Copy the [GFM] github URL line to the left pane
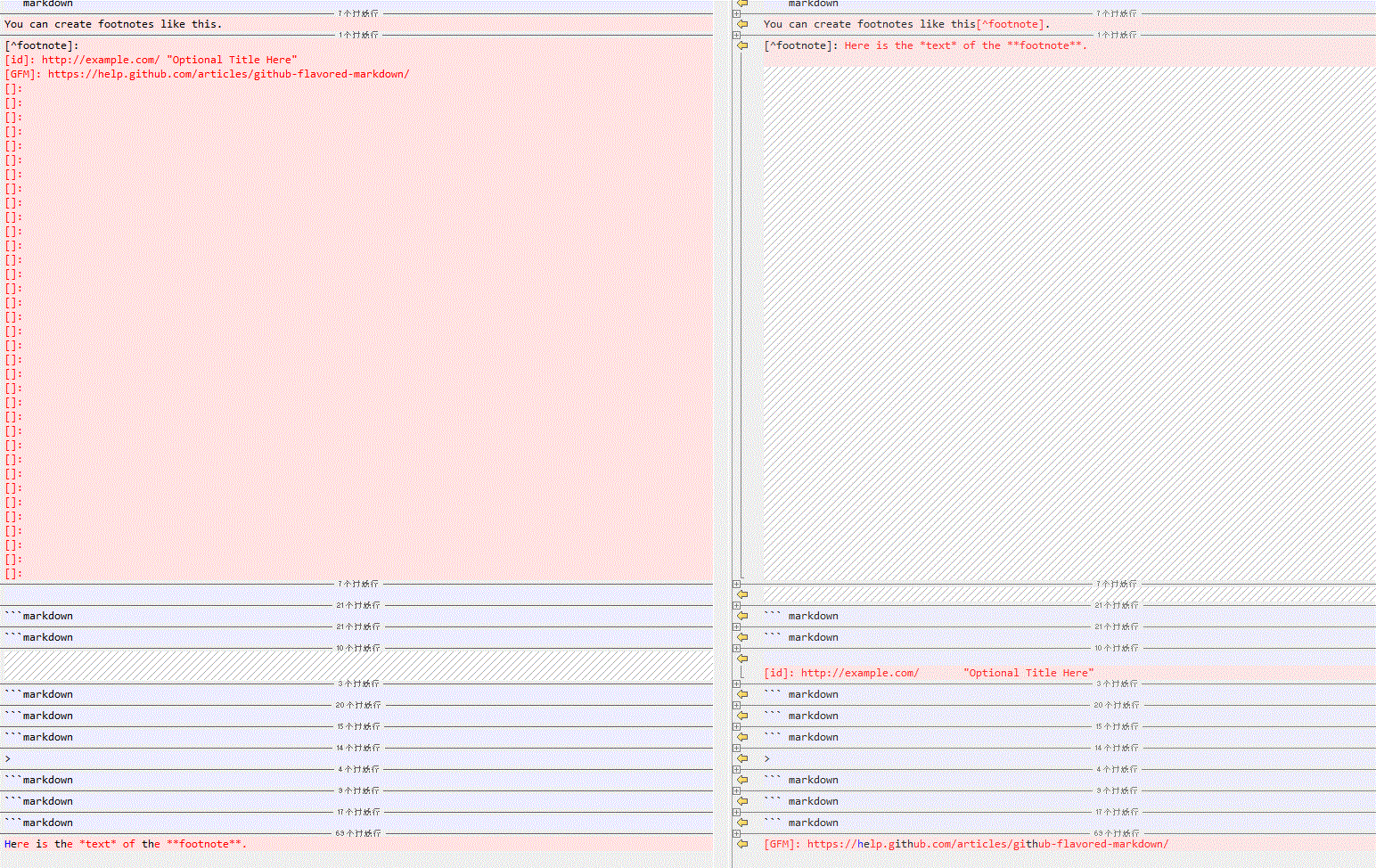 pos(742,844)
